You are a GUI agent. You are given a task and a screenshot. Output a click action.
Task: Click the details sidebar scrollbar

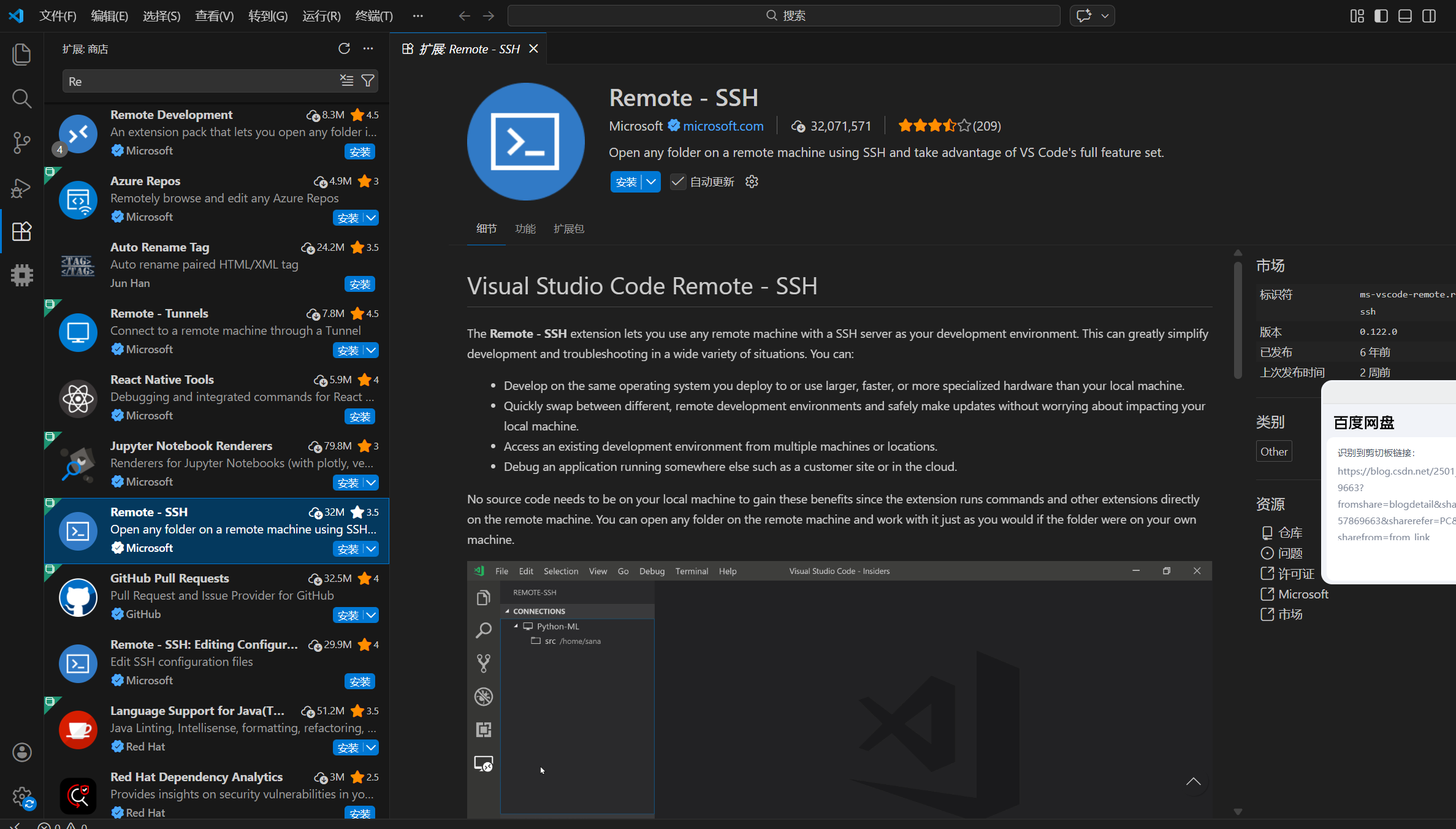(1238, 320)
